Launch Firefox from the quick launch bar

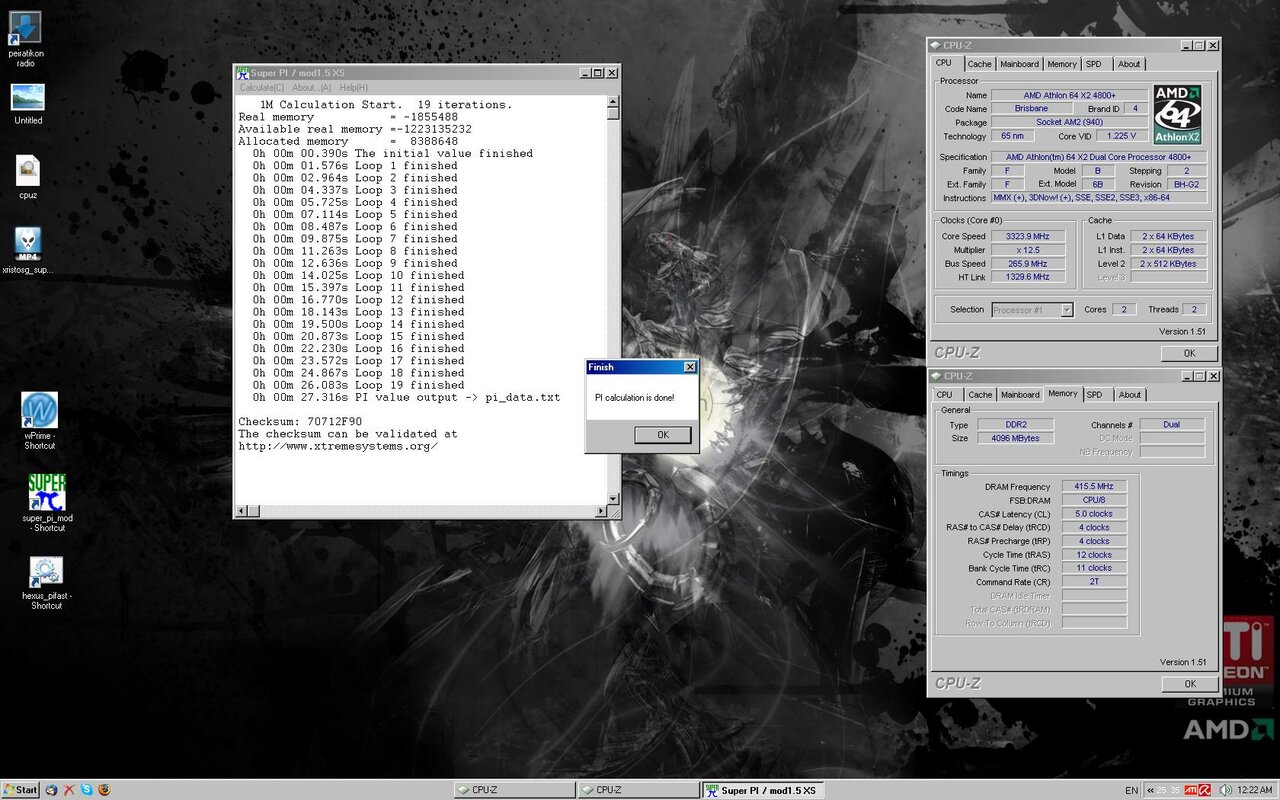104,790
